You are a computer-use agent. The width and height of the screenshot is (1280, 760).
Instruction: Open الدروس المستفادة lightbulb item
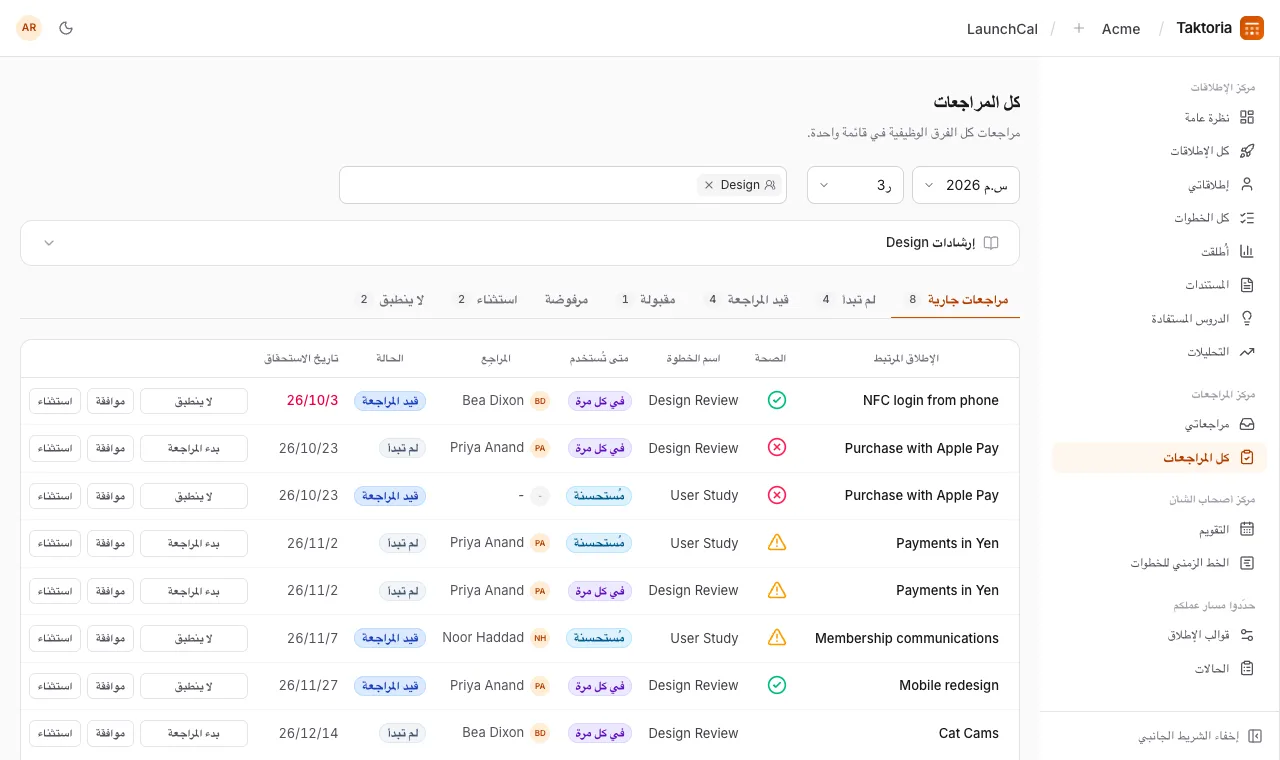[1159, 319]
